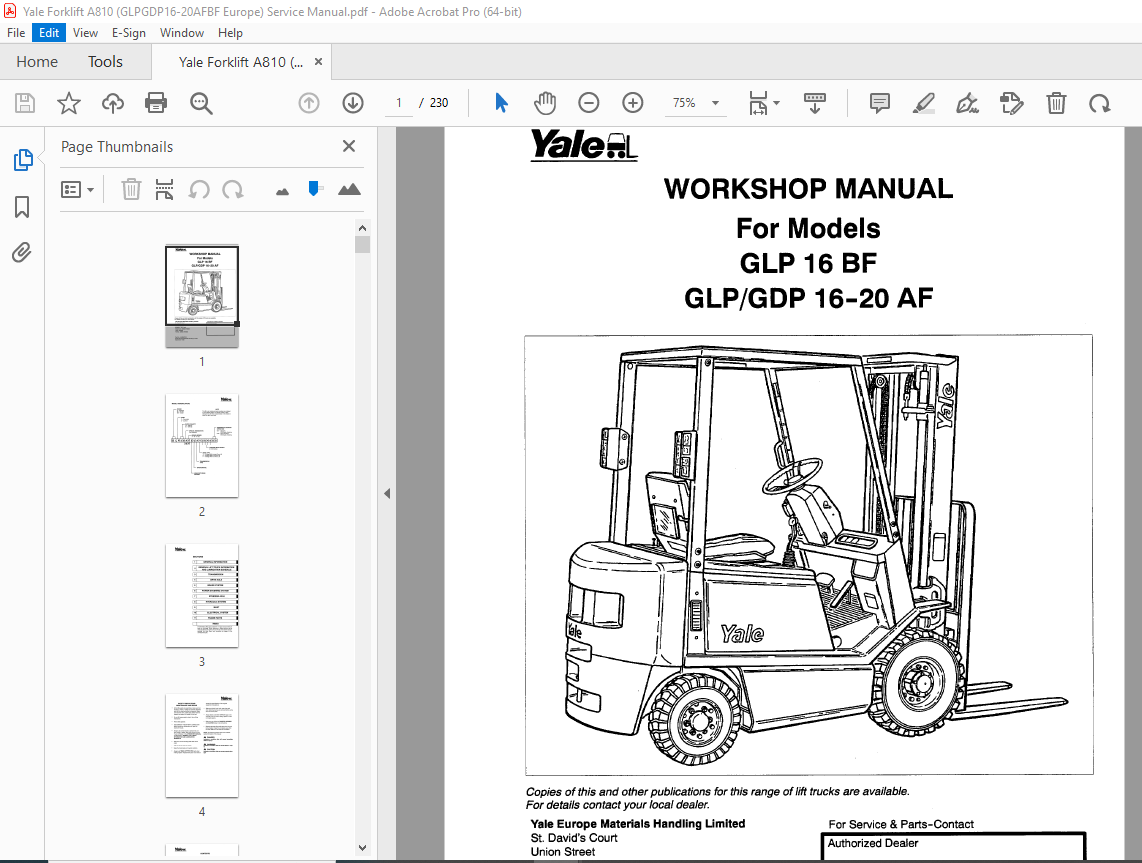Viewport: 1142px width, 863px height.
Task: Go to previous page arrow
Action: coord(309,103)
